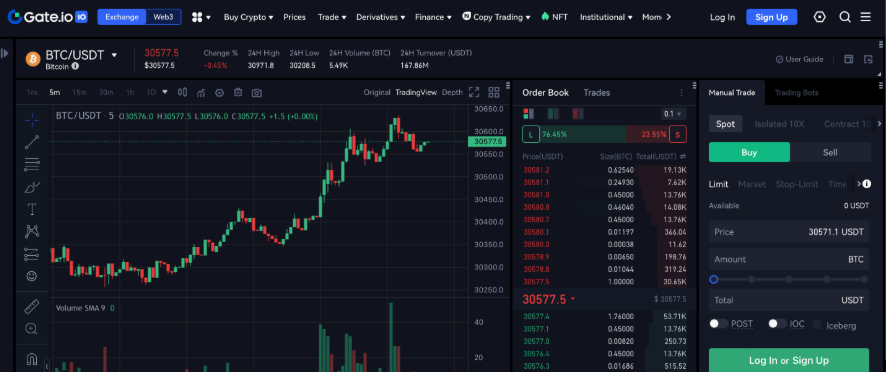Toggle the POST order switch
The width and height of the screenshot is (886, 372).
pyautogui.click(x=719, y=324)
